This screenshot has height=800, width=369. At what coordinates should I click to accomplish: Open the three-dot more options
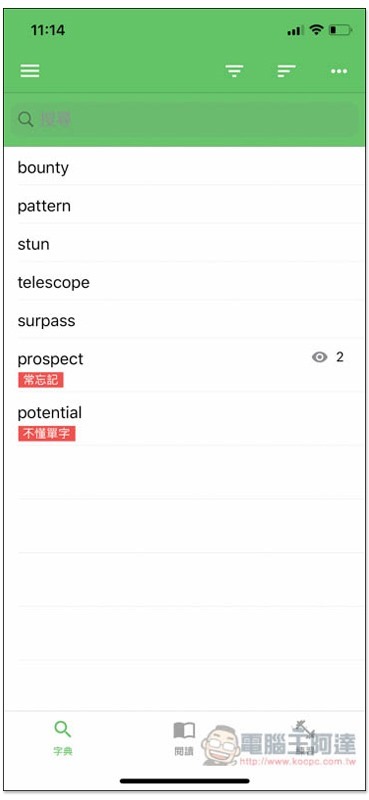click(x=339, y=71)
